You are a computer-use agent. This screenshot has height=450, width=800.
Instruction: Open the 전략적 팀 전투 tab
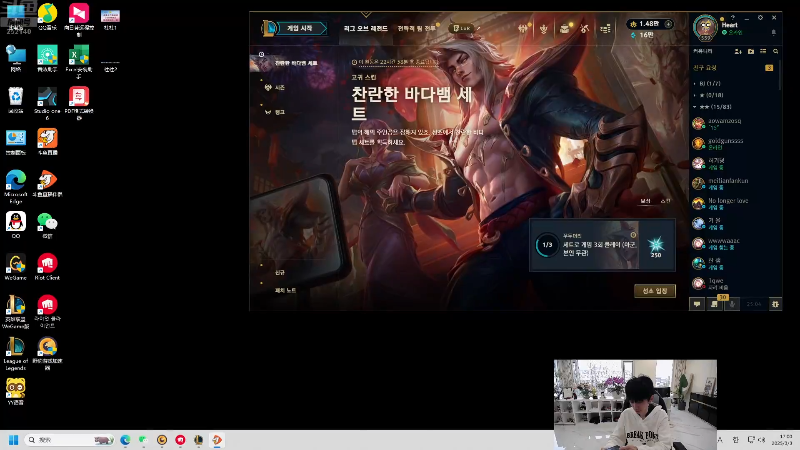[417, 28]
